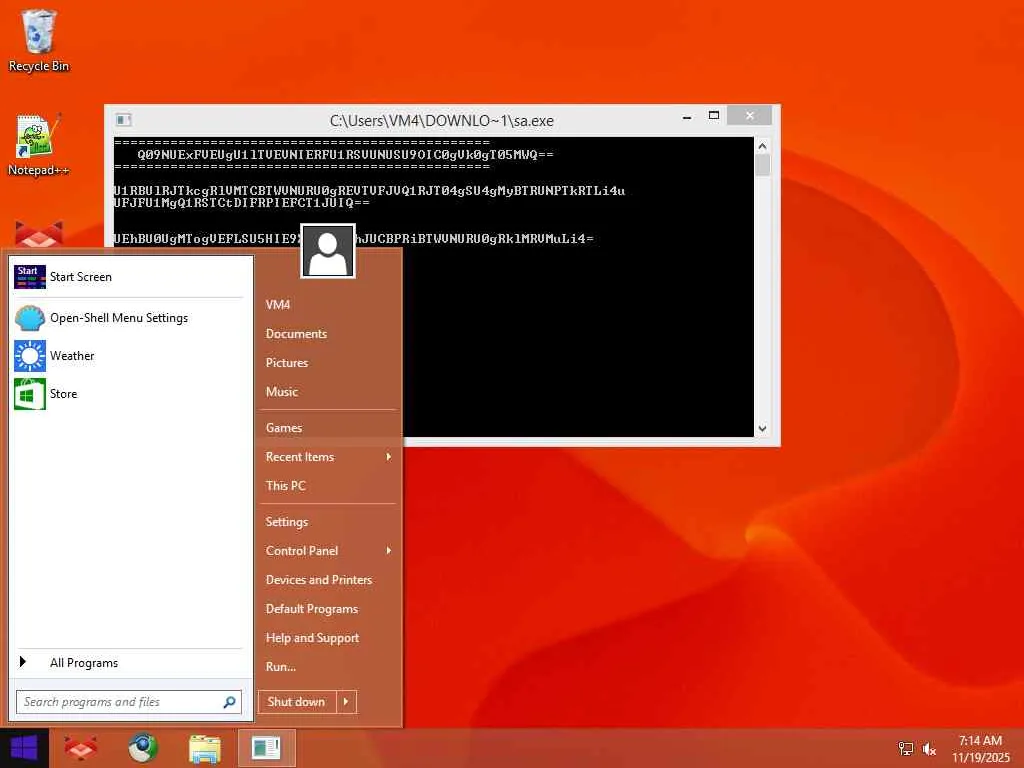This screenshot has width=1024, height=768.
Task: Open the Run... dialog
Action: click(328, 667)
